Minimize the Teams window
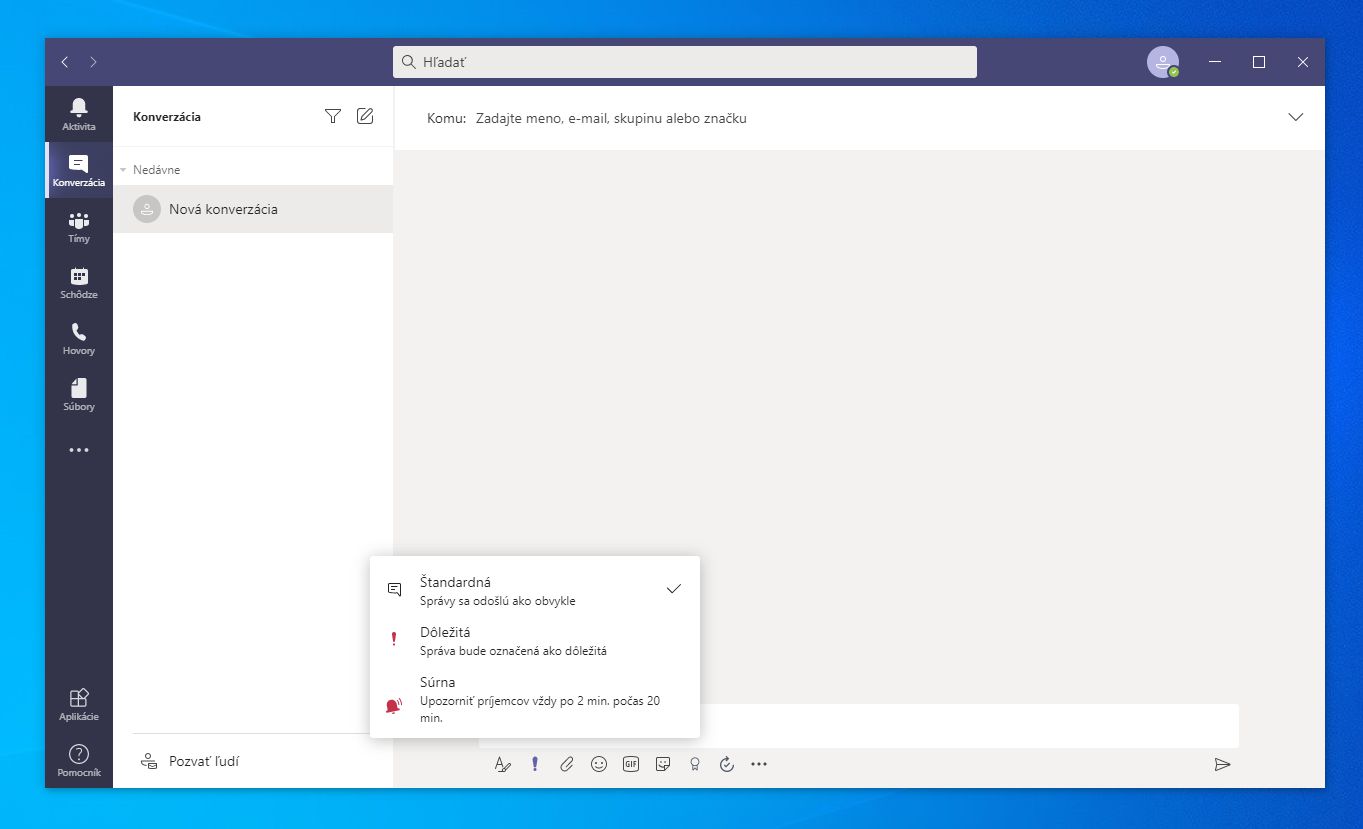 pyautogui.click(x=1215, y=62)
